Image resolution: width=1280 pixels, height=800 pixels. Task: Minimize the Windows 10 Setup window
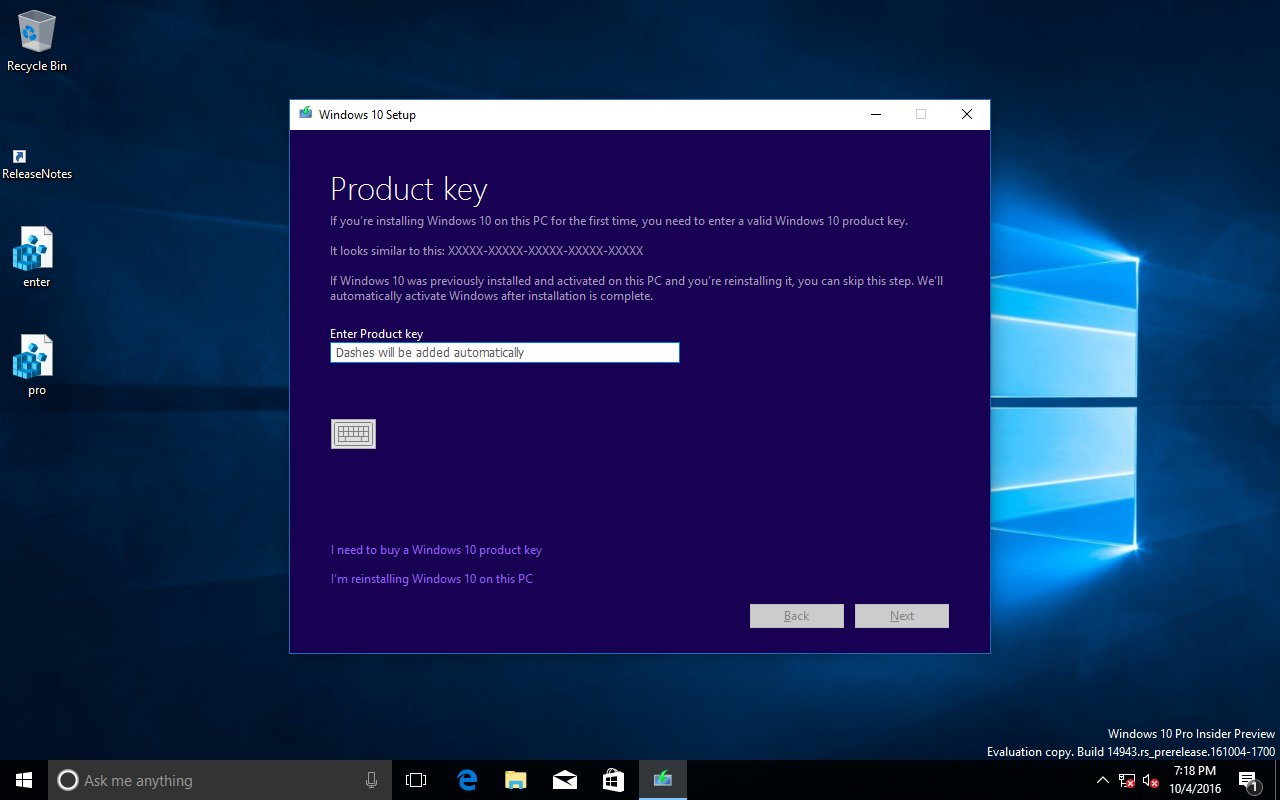(875, 114)
